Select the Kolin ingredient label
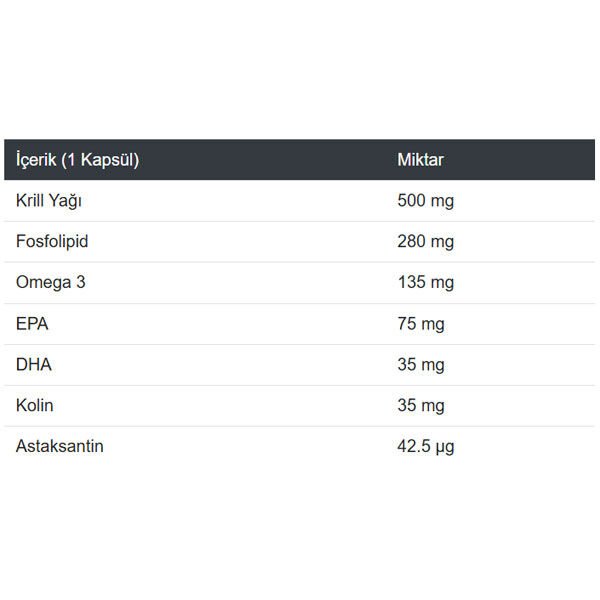600x600 pixels. click(35, 406)
